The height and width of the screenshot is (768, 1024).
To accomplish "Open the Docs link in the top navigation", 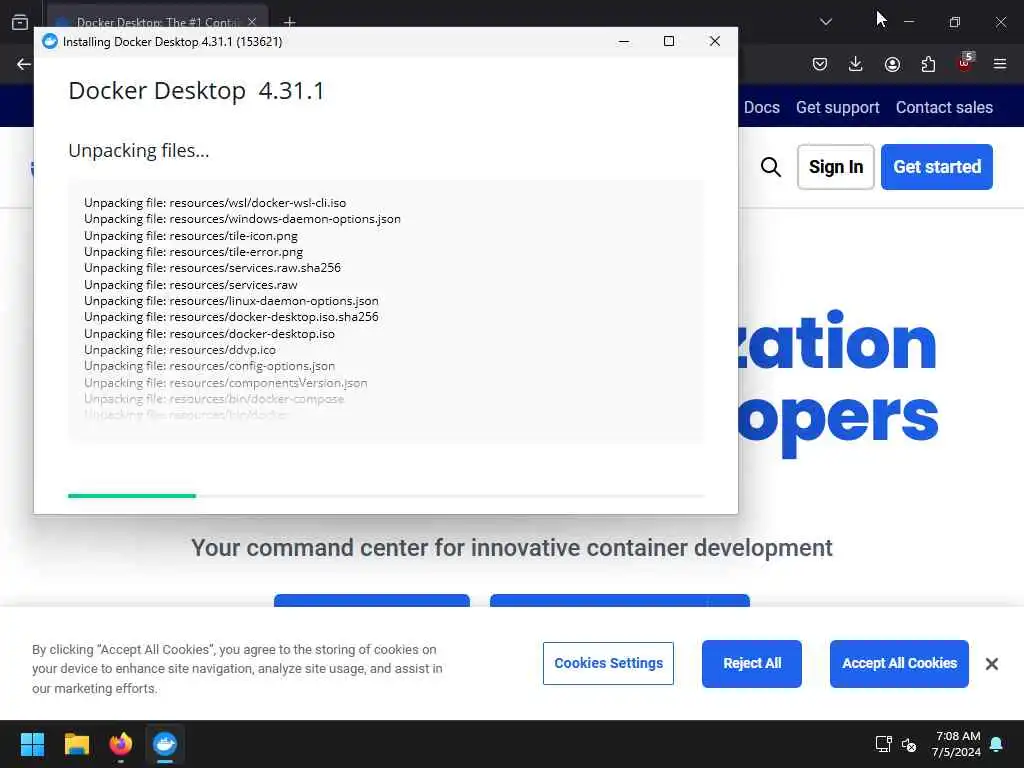I will 761,107.
